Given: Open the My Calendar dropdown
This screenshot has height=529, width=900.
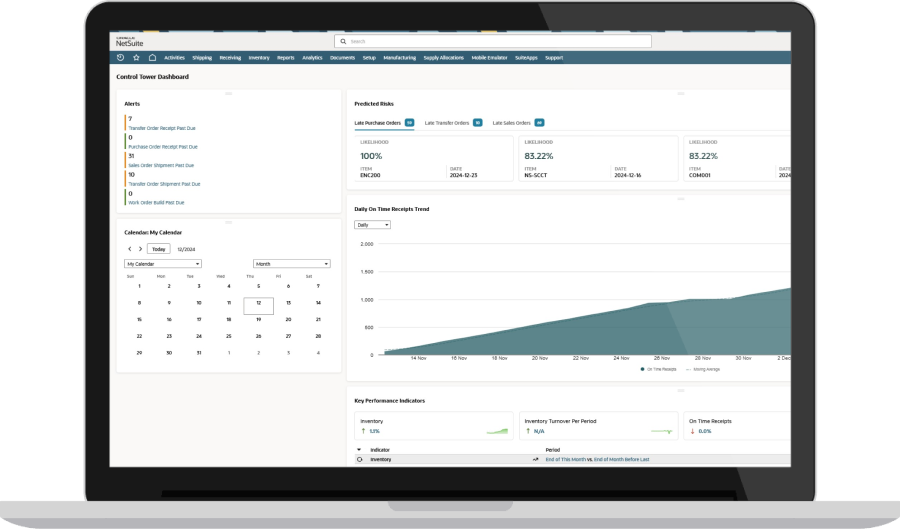Looking at the screenshot, I should coord(163,264).
